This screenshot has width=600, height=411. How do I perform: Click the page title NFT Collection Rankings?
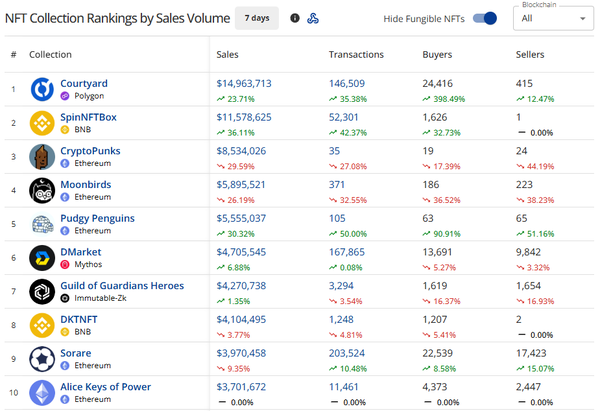[x=117, y=18]
